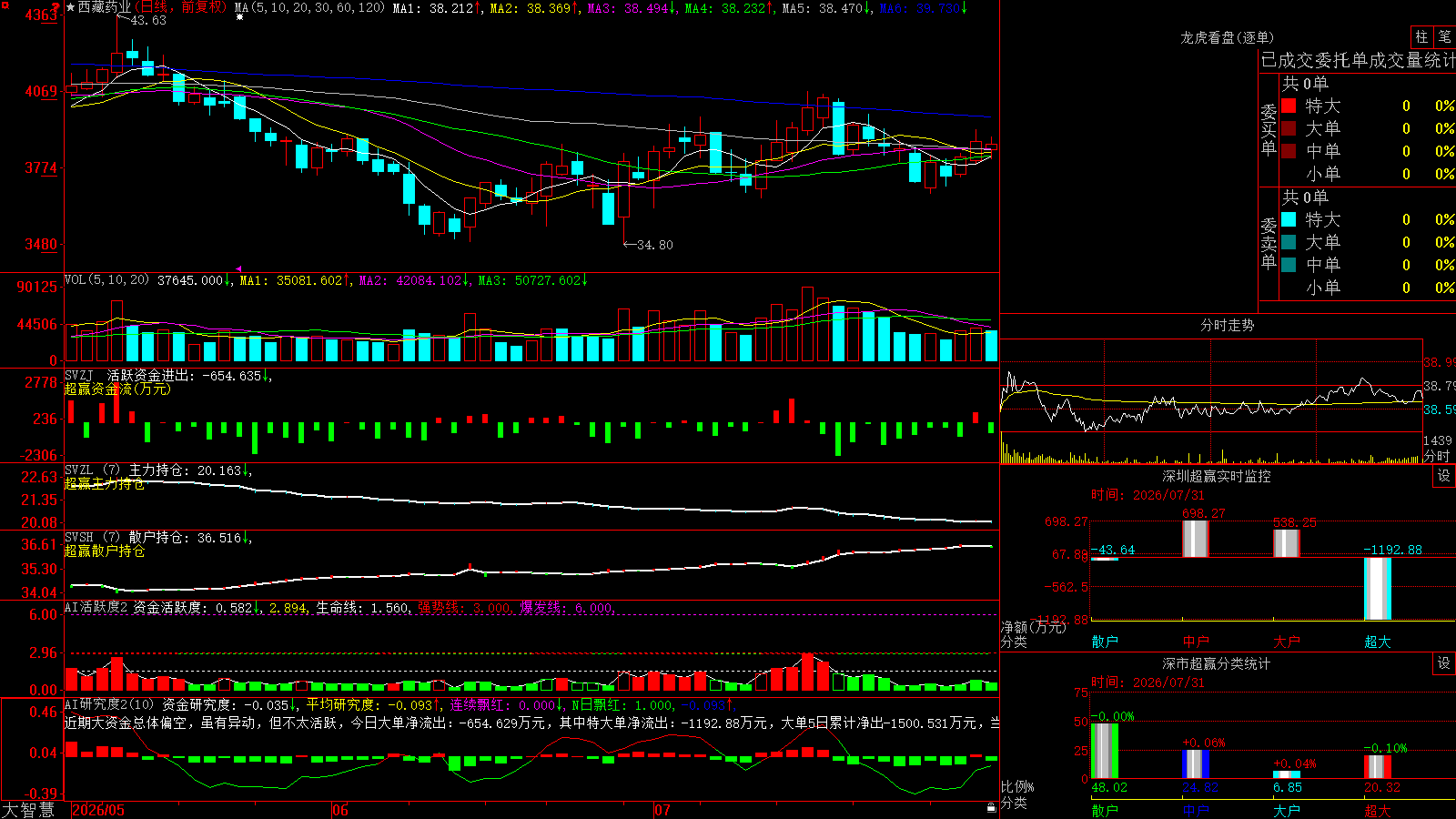Click the 超赢资金流(万元) label
The image size is (1456, 819).
[117, 389]
